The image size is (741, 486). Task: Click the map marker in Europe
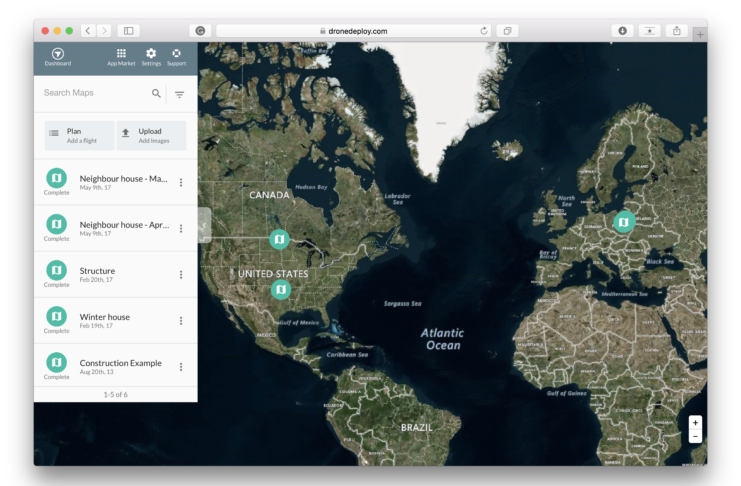(x=623, y=222)
